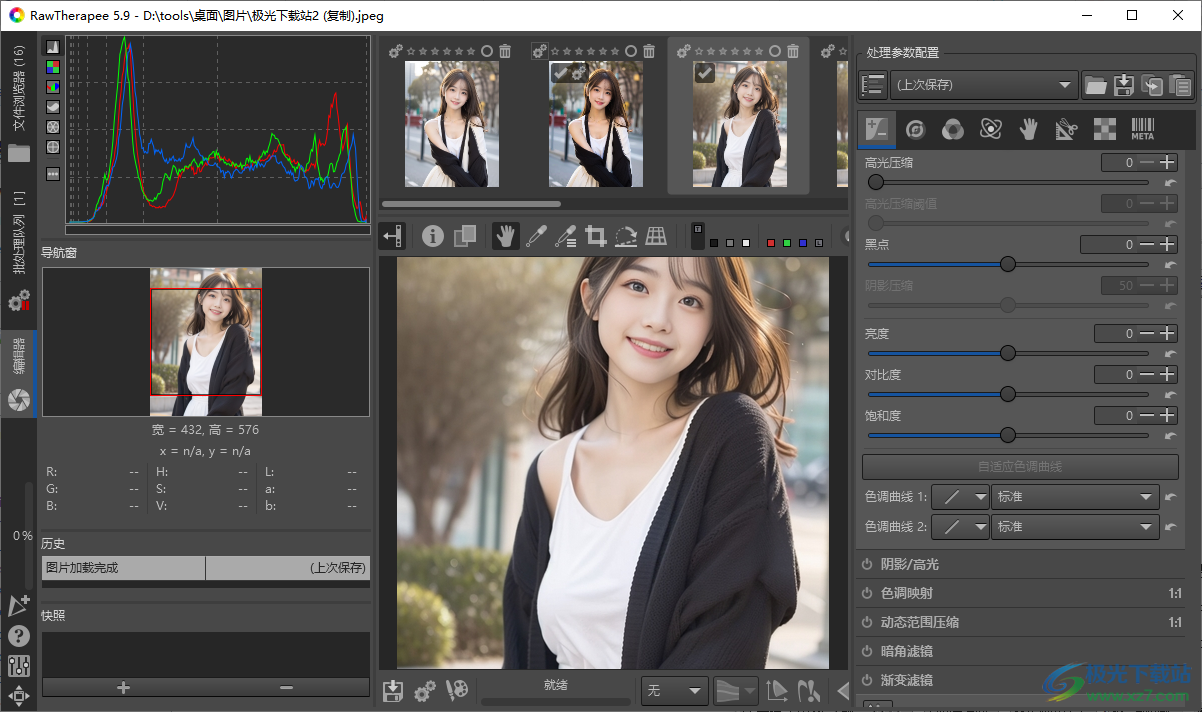Image resolution: width=1202 pixels, height=712 pixels.
Task: Open 色调曲线 1 curve type dropdown
Action: coord(961,497)
